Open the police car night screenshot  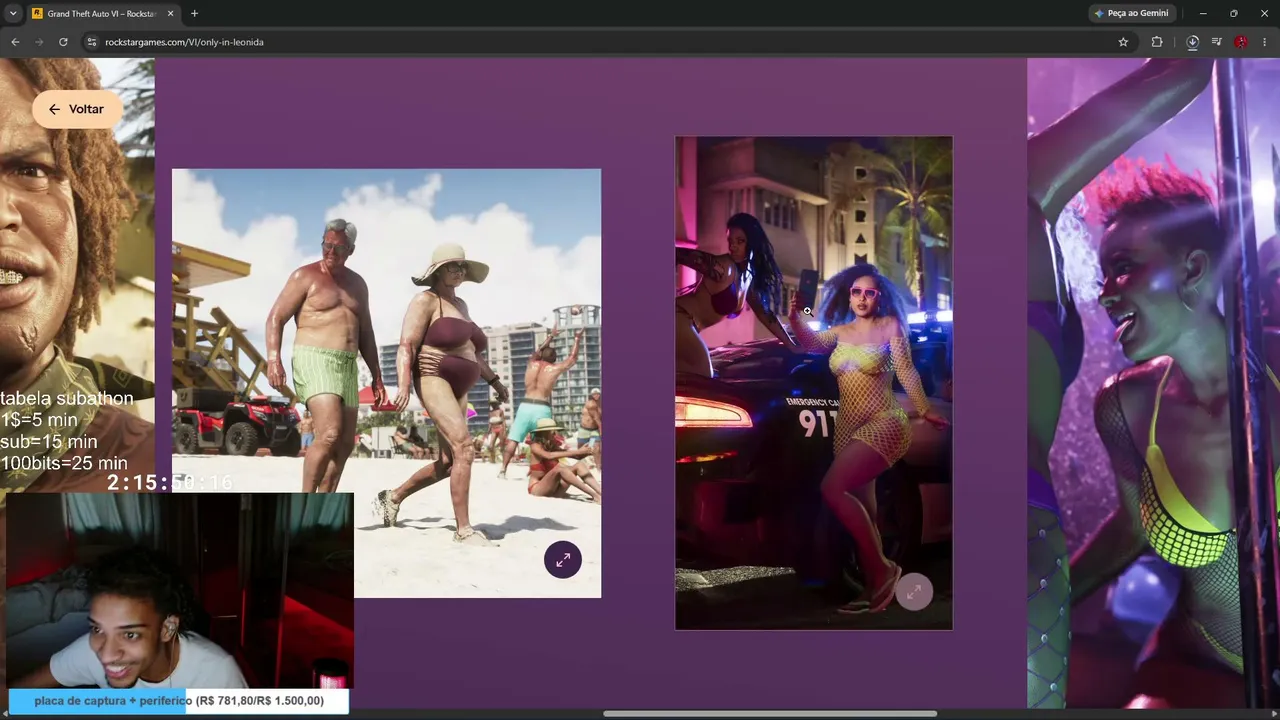pyautogui.click(x=814, y=383)
